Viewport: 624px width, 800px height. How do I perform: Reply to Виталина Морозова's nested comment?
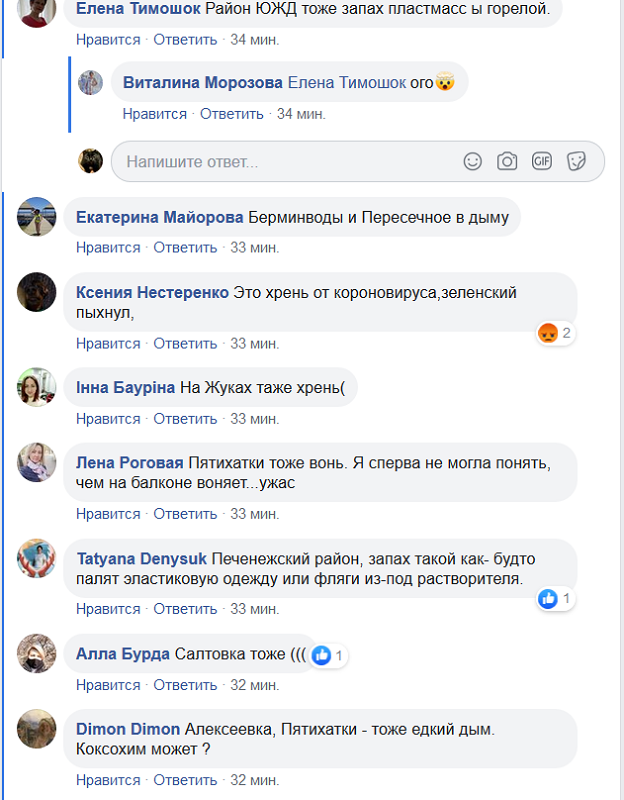tap(232, 114)
